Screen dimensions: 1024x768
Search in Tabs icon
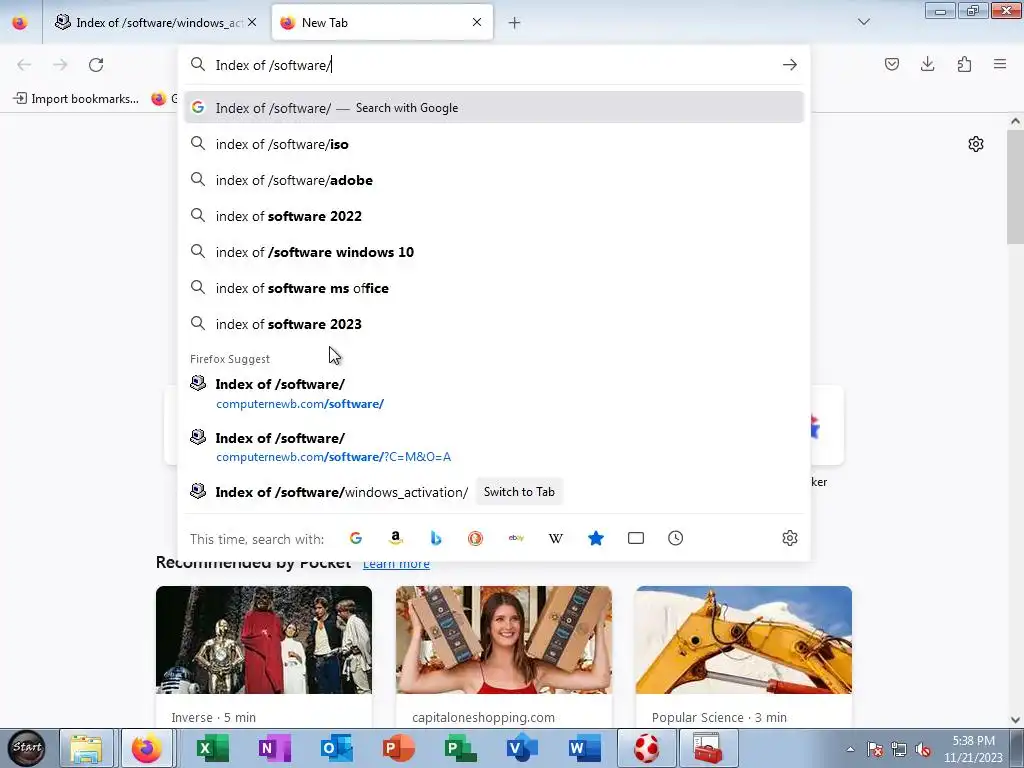click(x=635, y=538)
